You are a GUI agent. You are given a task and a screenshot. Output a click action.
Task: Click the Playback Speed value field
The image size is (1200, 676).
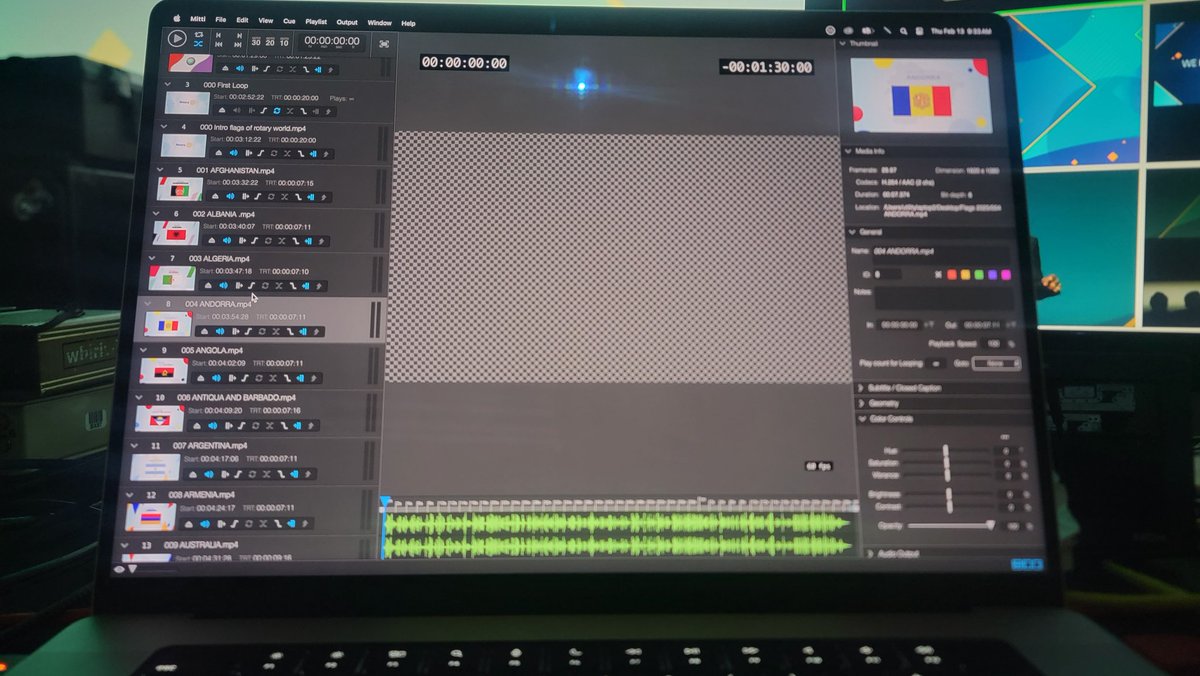(x=994, y=343)
